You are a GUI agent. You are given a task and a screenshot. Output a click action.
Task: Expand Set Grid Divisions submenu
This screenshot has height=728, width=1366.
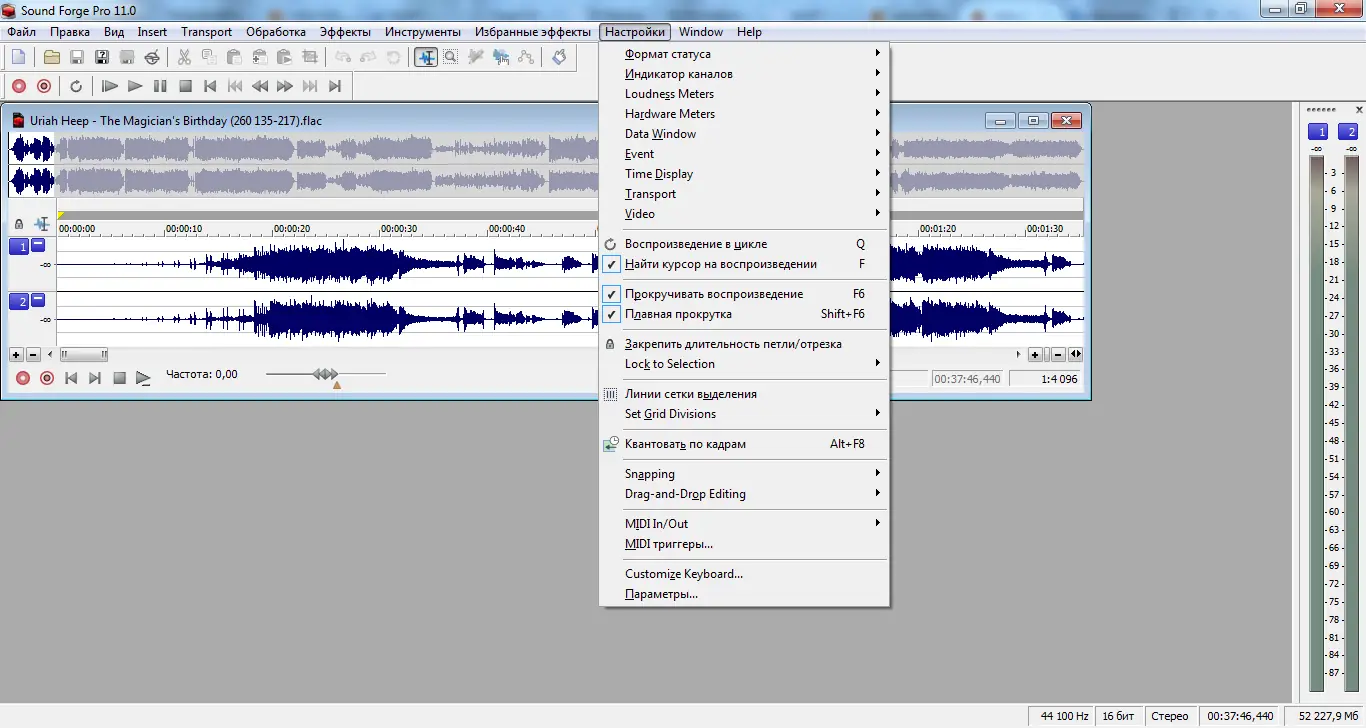pos(744,414)
